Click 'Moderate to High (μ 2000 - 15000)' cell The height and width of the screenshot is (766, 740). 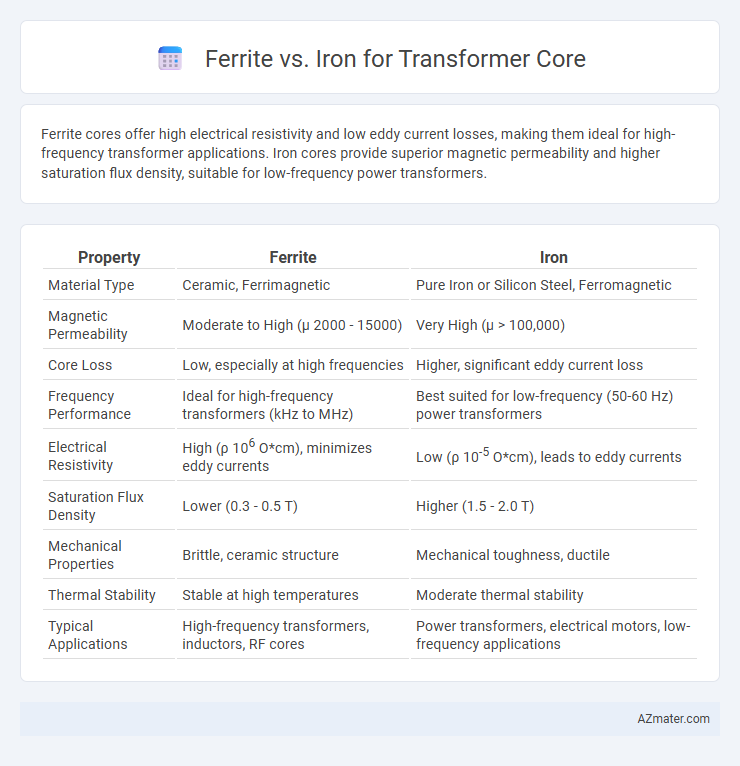point(293,325)
